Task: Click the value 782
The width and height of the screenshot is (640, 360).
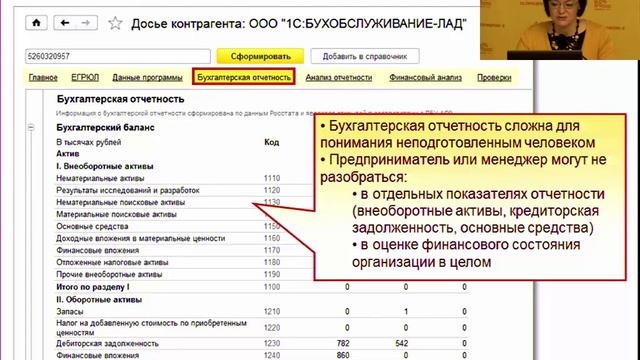Action: coord(343,344)
